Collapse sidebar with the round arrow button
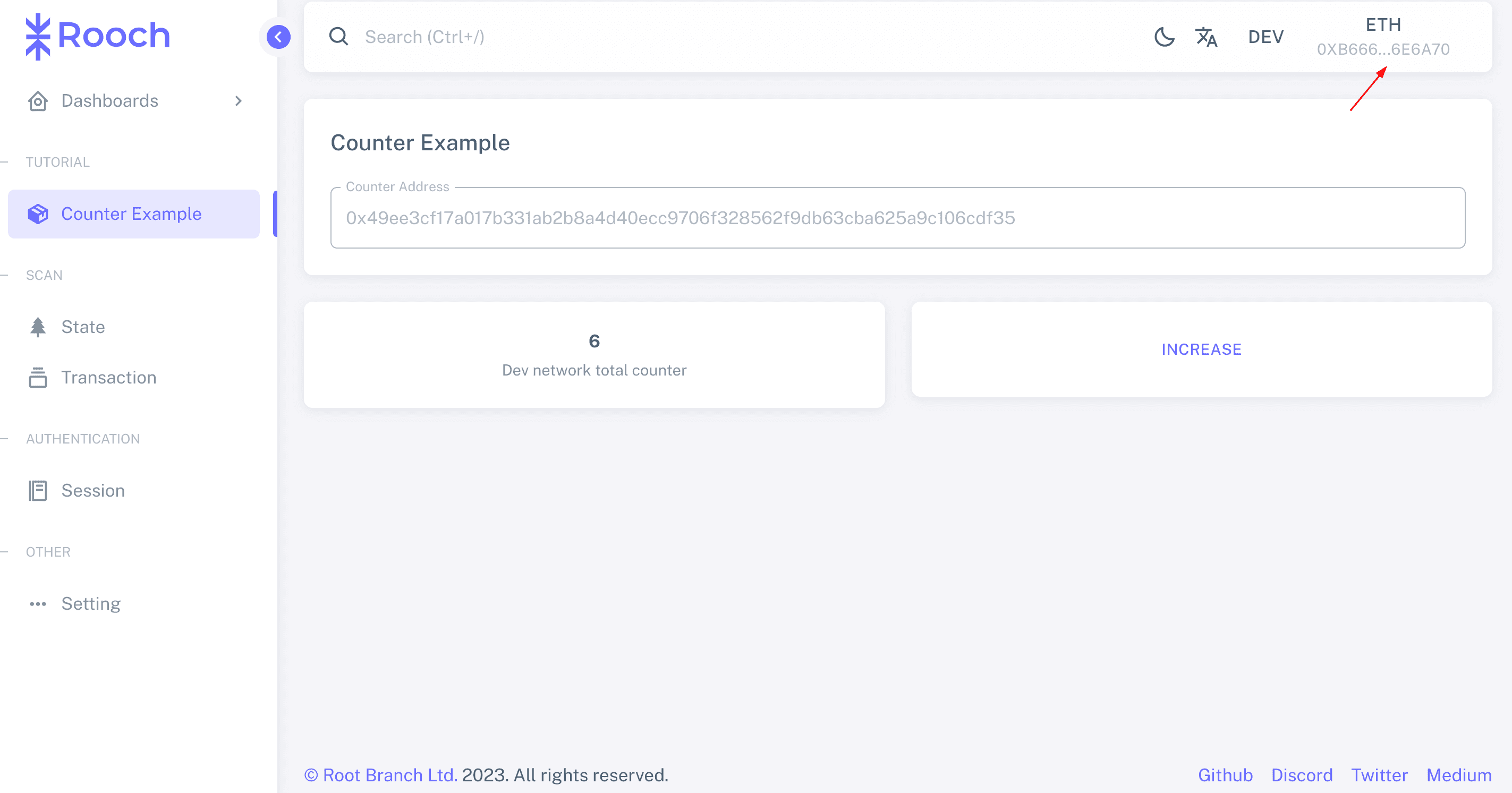The width and height of the screenshot is (1512, 793). 278,37
